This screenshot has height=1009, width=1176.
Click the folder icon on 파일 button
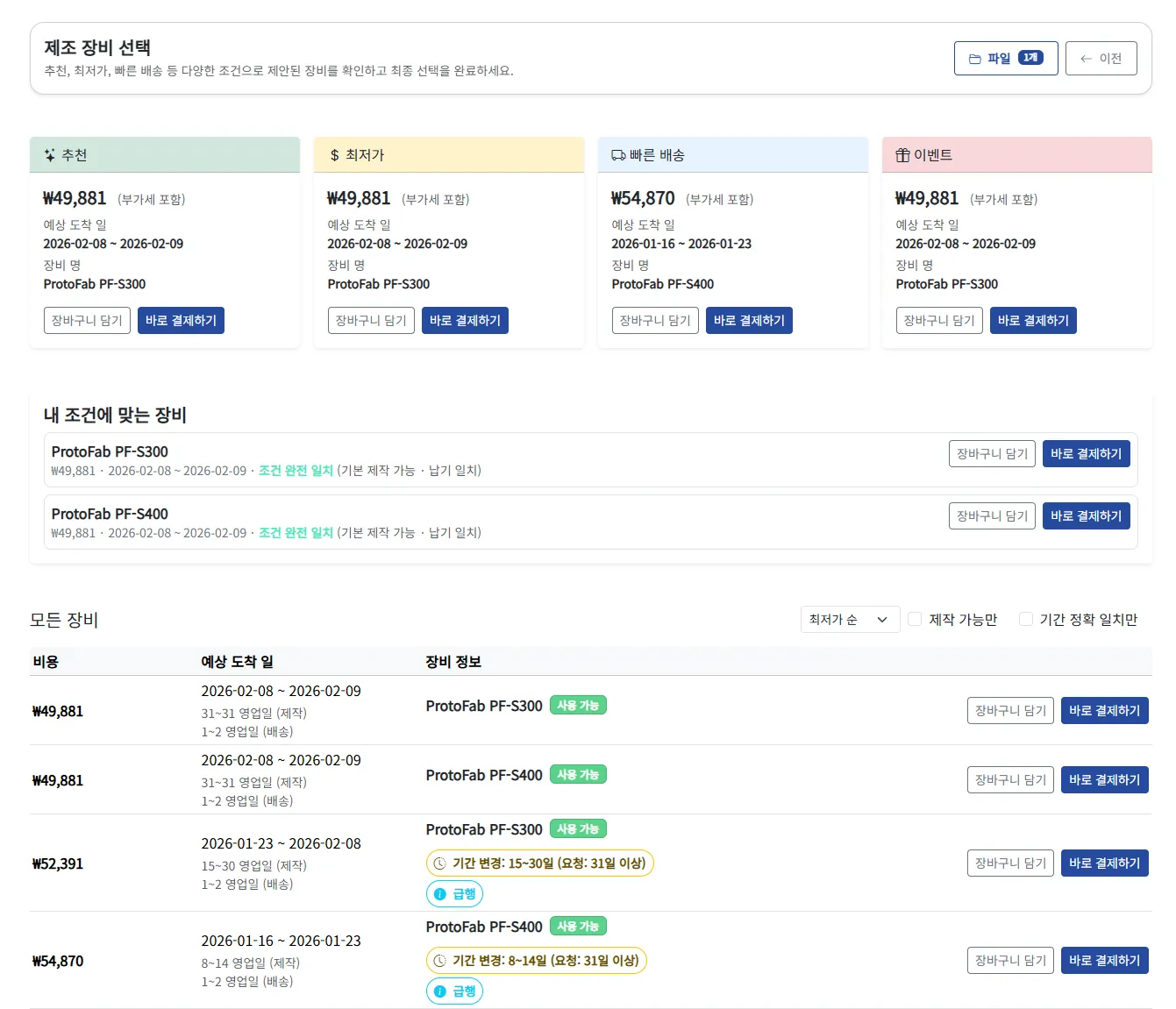click(x=974, y=59)
